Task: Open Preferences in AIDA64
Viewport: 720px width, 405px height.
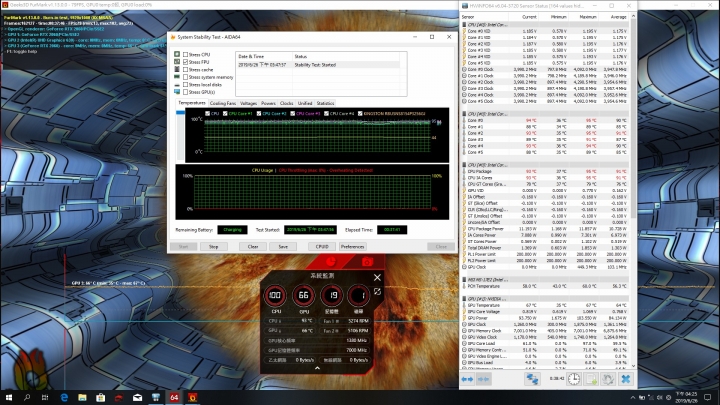Action: coord(352,247)
